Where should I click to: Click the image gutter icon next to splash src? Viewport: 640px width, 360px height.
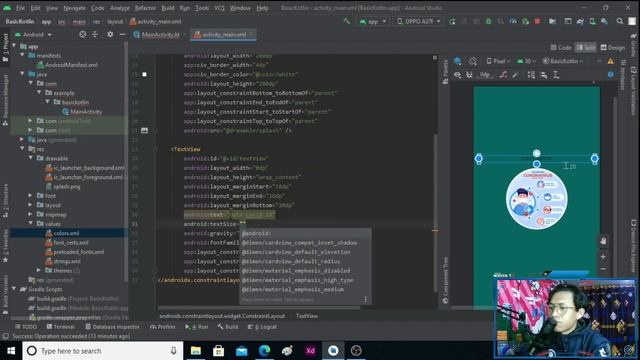(144, 131)
